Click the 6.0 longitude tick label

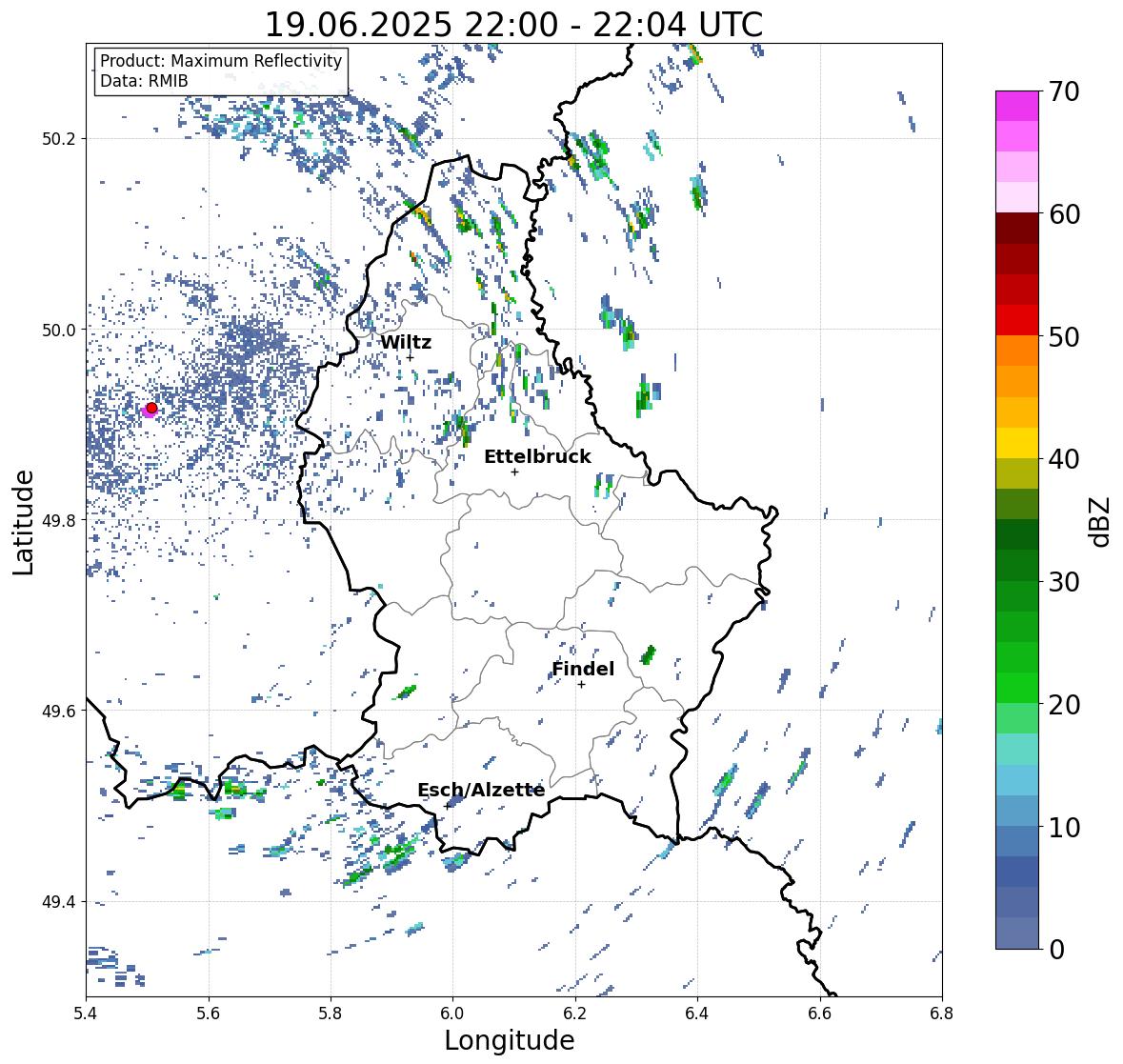[452, 1014]
